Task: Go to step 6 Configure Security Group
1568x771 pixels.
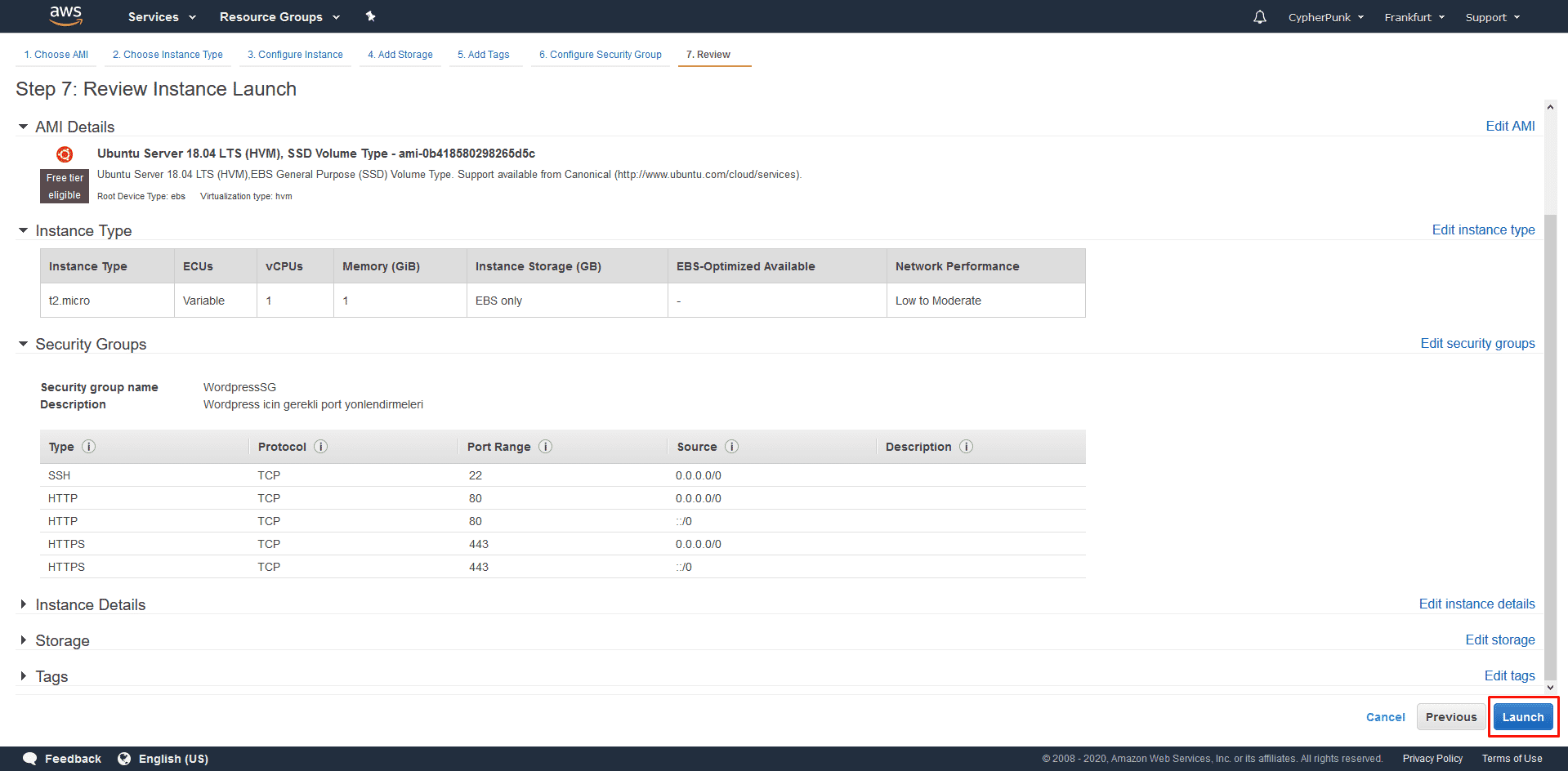Action: point(601,55)
